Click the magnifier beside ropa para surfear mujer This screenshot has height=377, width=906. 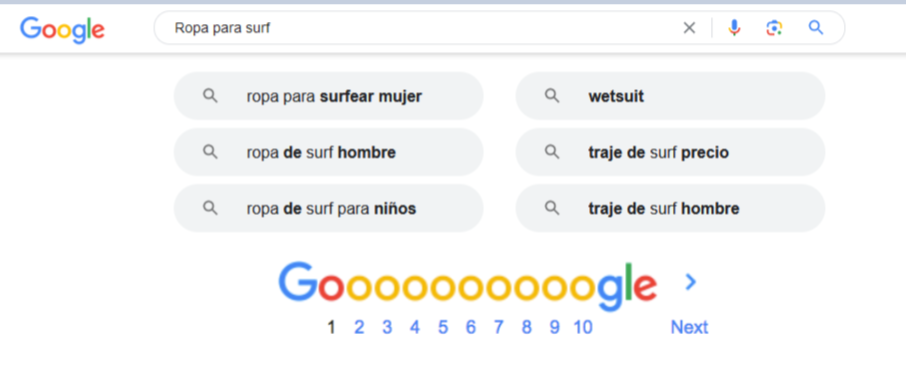210,96
